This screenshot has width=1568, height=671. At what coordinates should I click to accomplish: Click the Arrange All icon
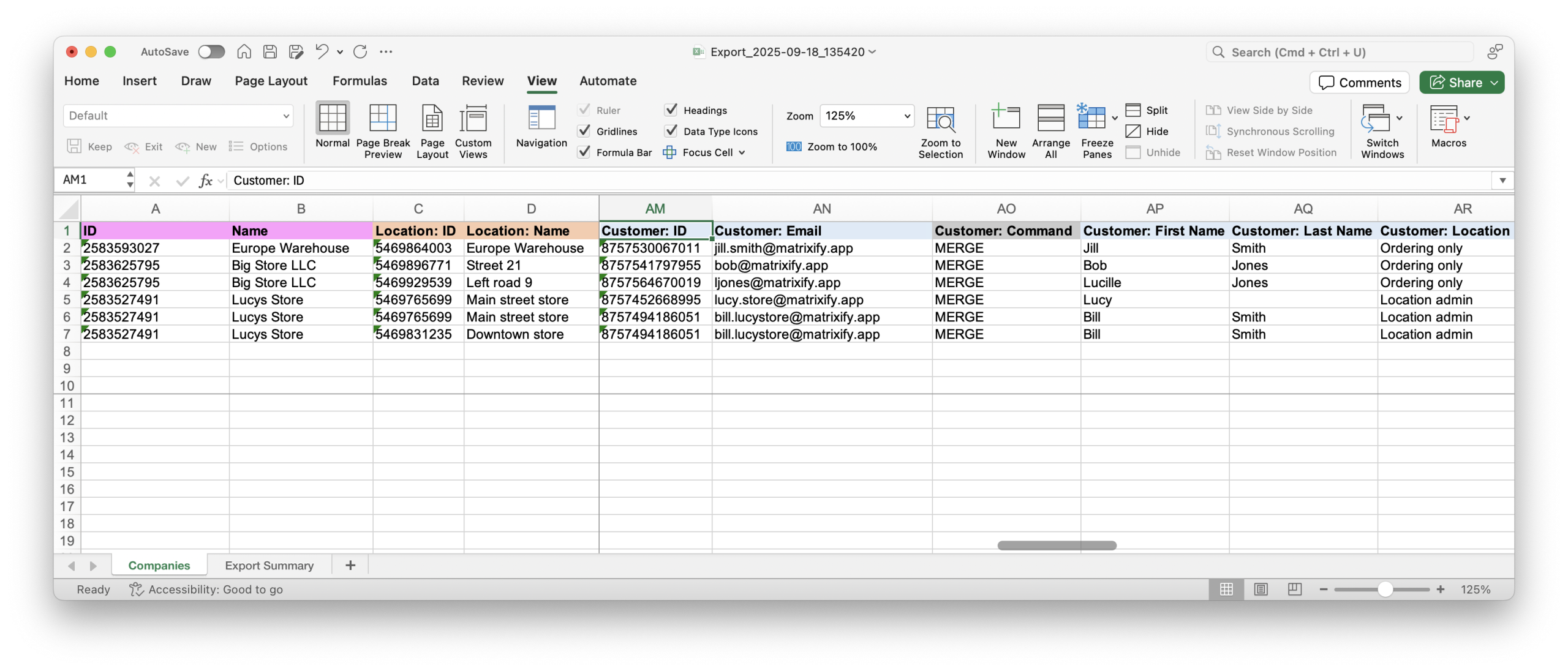[1050, 118]
